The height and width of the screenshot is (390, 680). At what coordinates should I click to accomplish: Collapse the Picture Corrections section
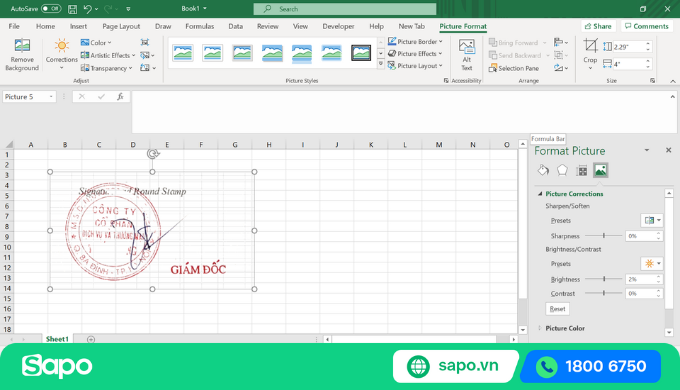540,194
